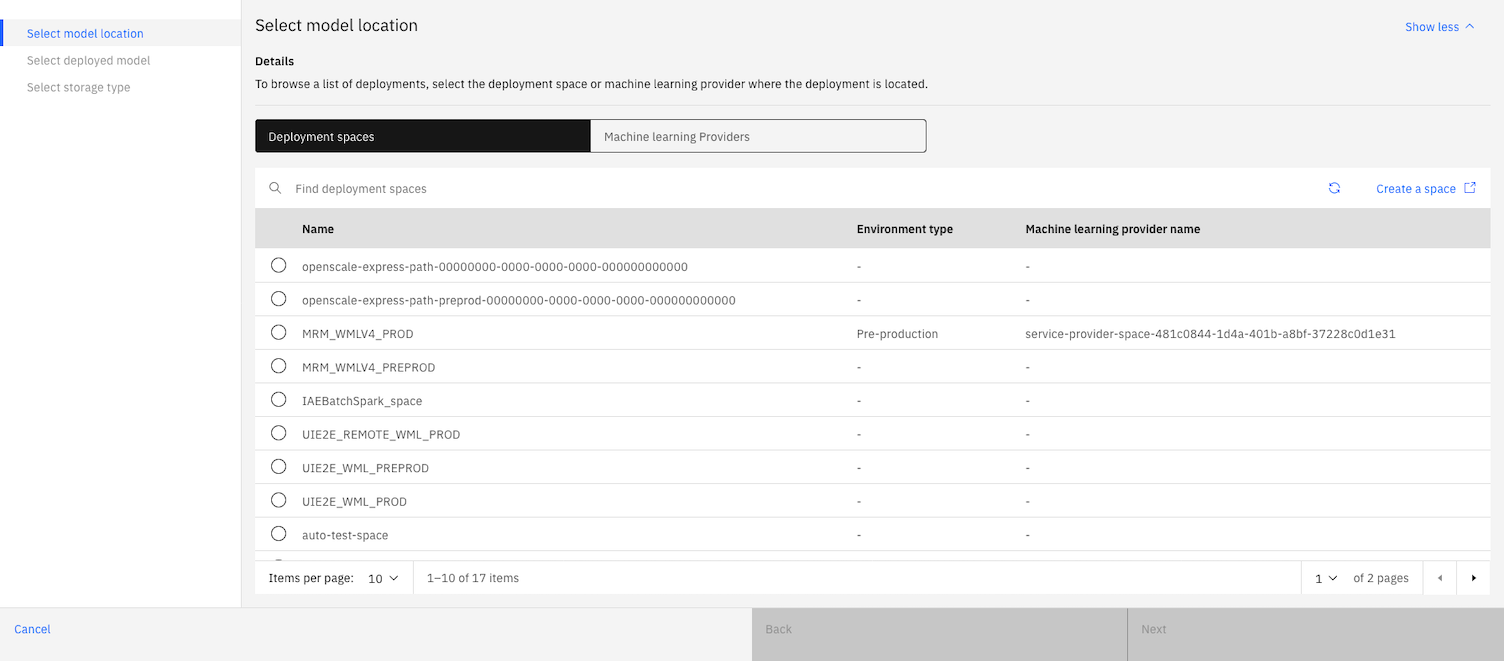
Task: Collapse details with Show less chevron
Action: click(x=1469, y=27)
